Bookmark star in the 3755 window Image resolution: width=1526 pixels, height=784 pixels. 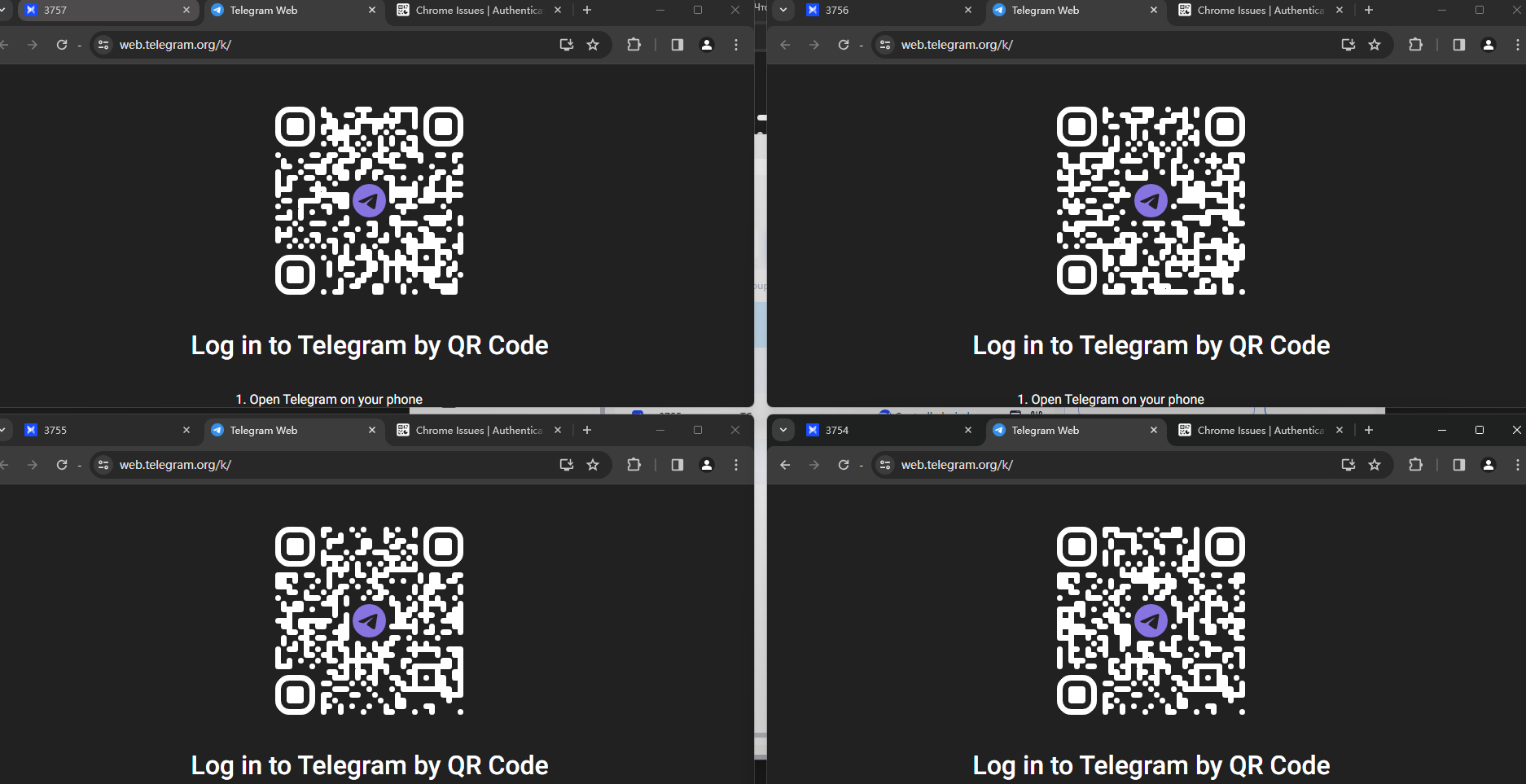(593, 465)
